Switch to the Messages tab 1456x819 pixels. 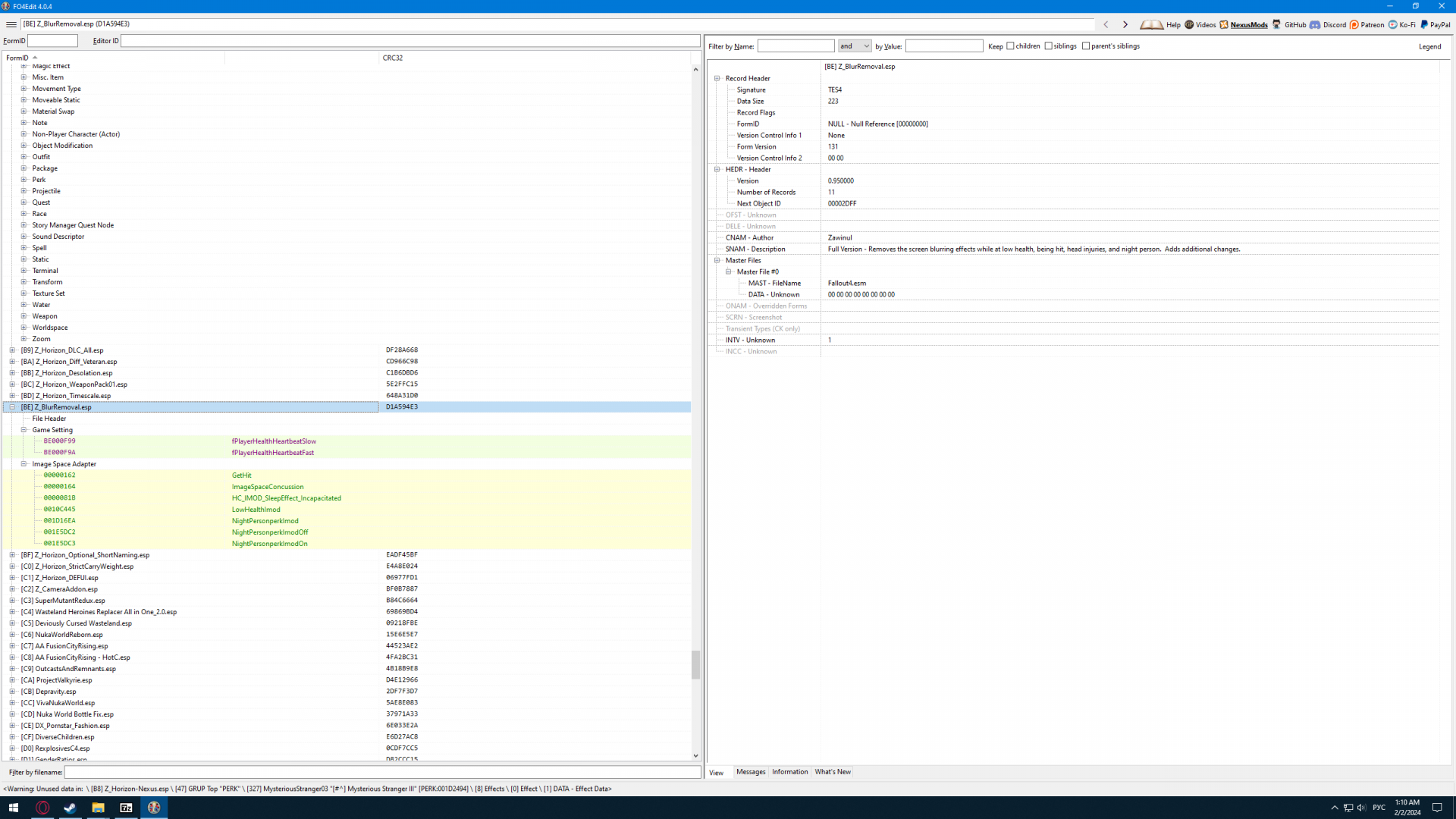click(751, 772)
